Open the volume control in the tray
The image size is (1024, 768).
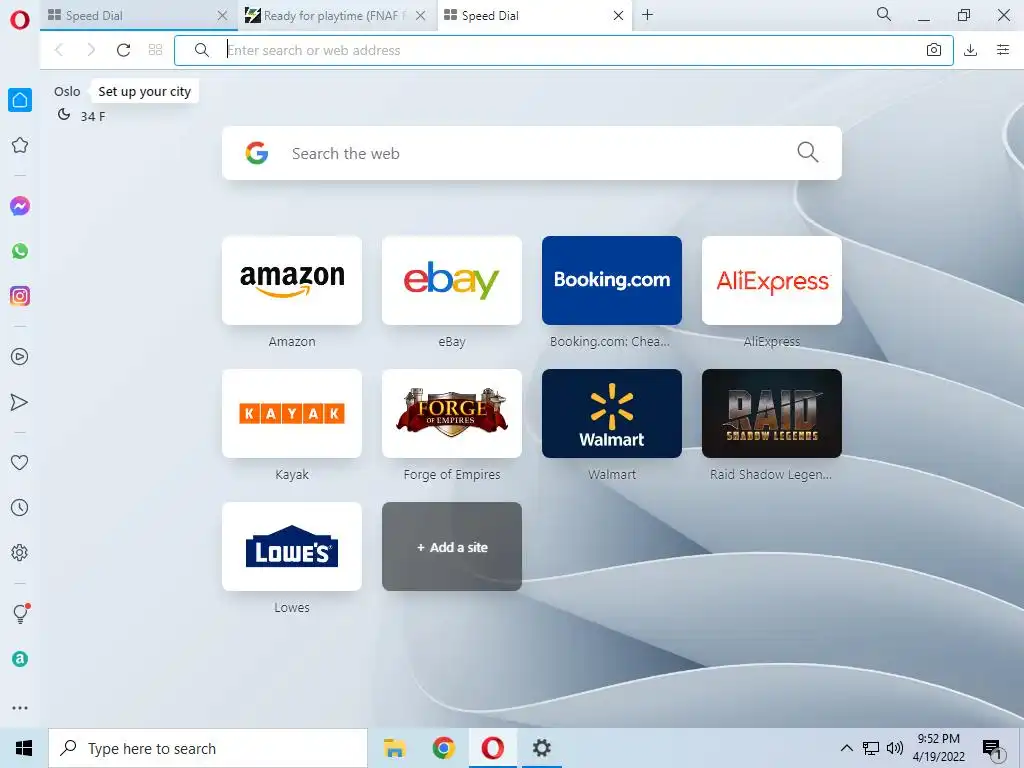(895, 748)
